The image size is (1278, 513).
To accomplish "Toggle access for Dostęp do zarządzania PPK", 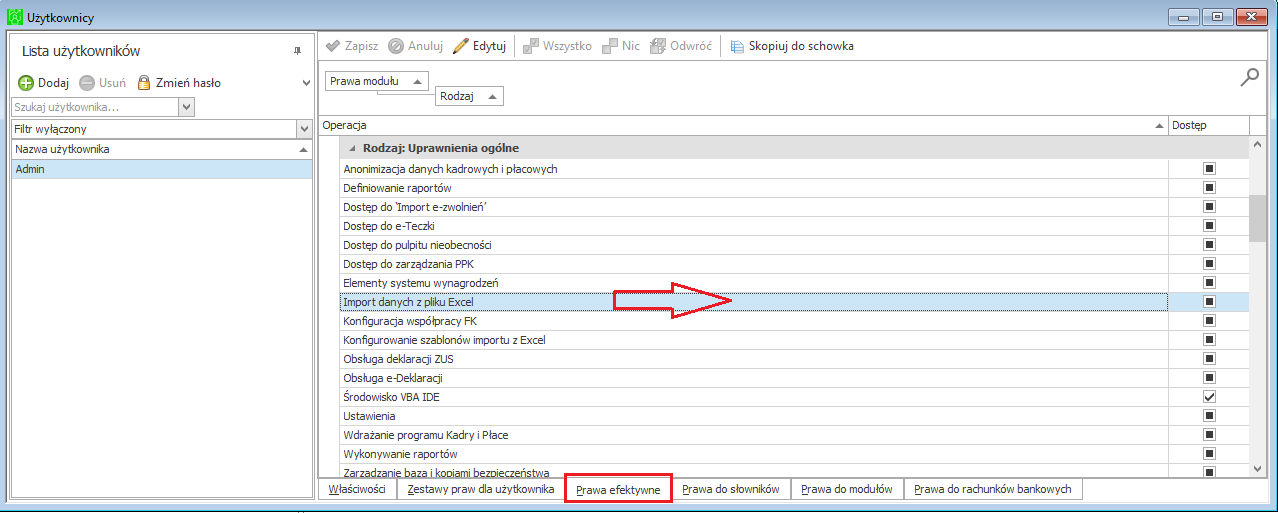I will tap(1209, 264).
